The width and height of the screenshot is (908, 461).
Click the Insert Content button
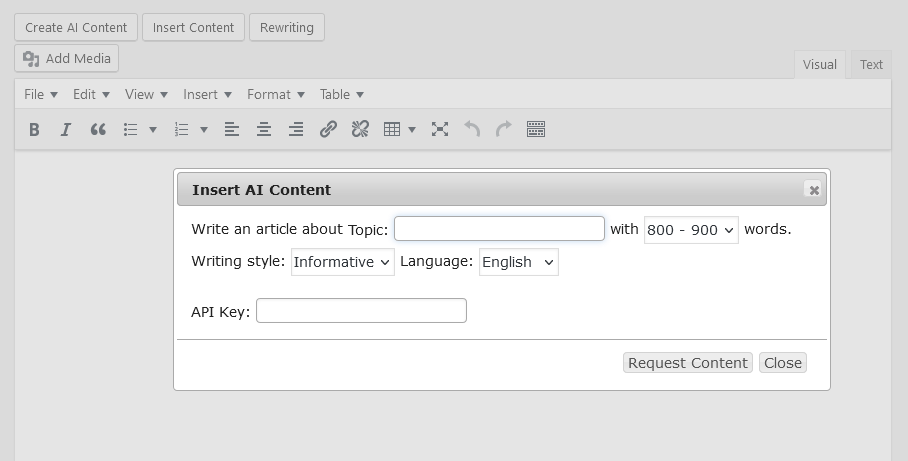193,27
